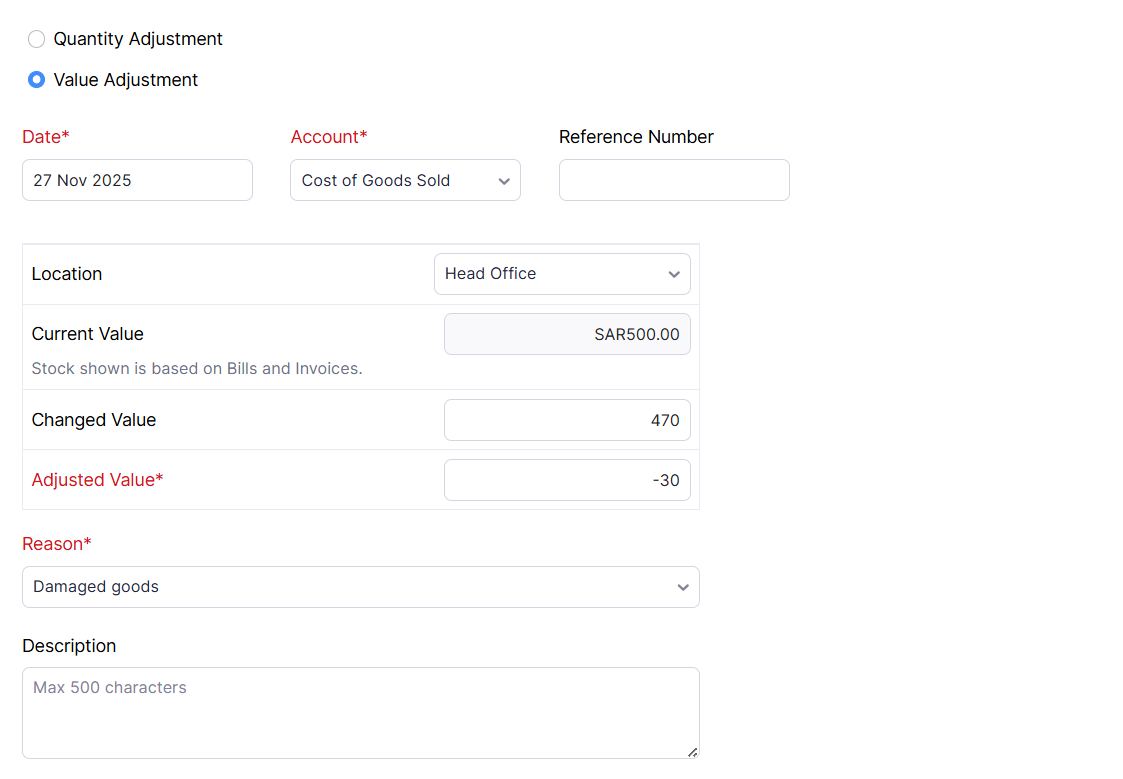Viewport: 1123px width, 779px height.
Task: Click the Stock shown based on Bills note
Action: [x=197, y=368]
